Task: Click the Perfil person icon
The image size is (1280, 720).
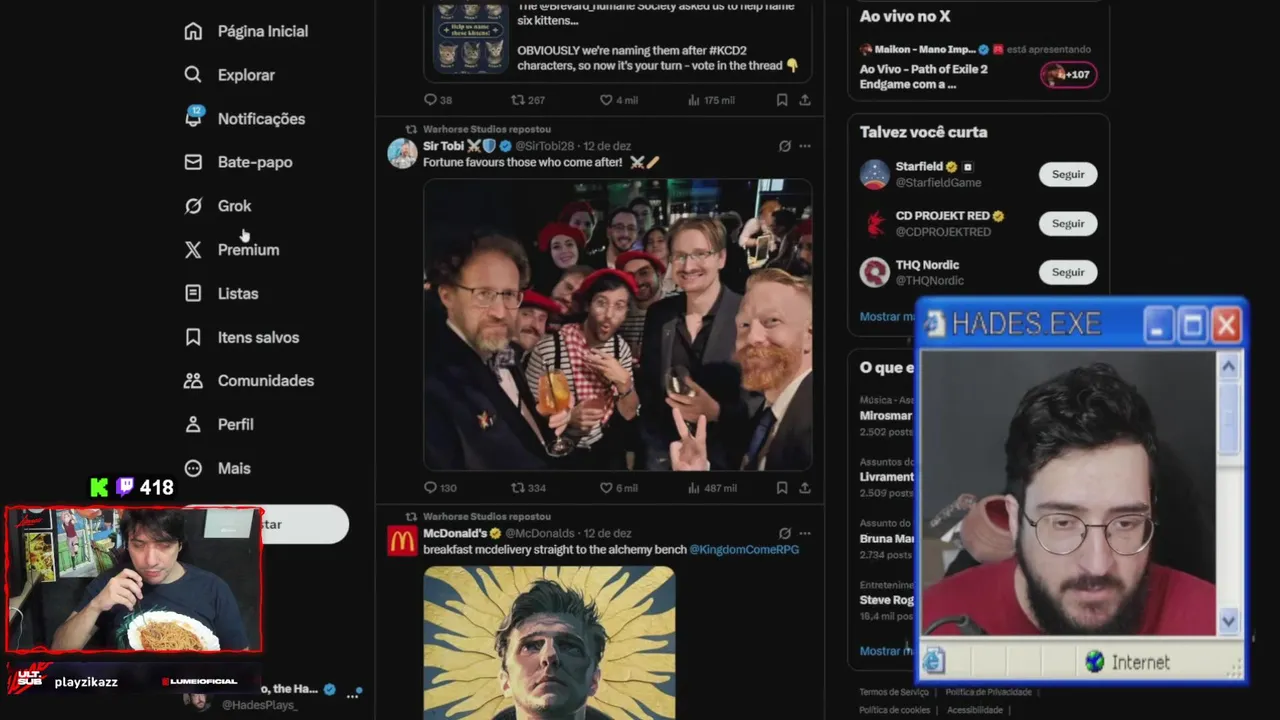Action: tap(193, 424)
